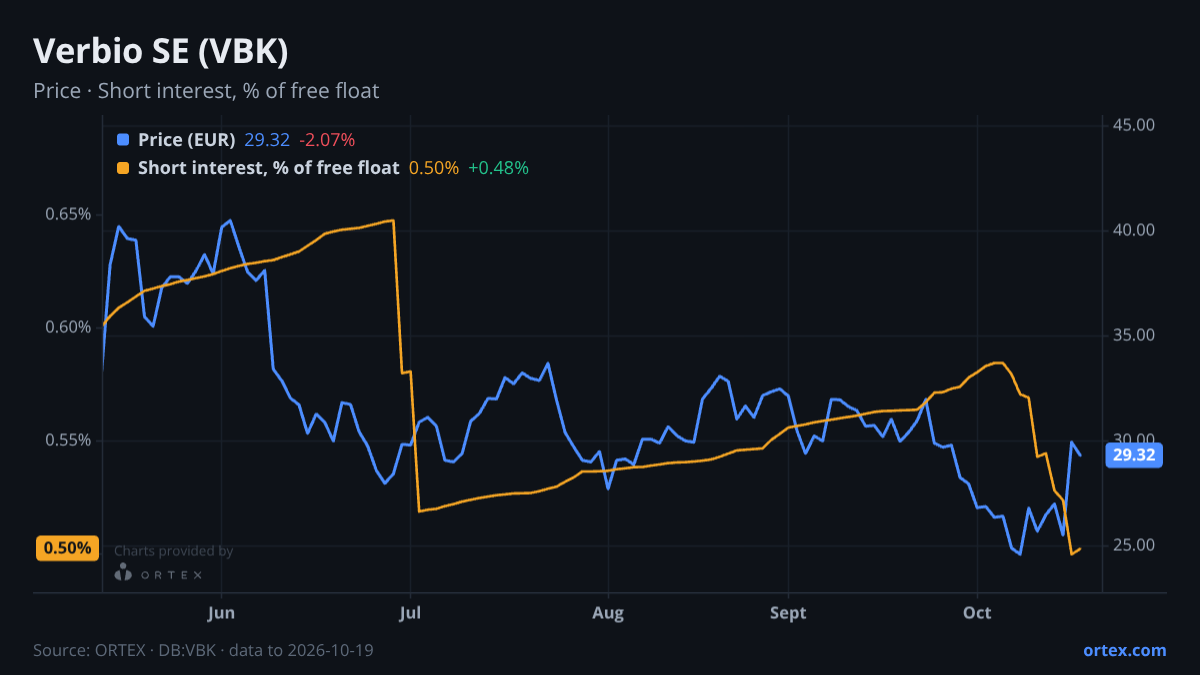The image size is (1200, 675).
Task: Click the 29.32 price value in legend
Action: pos(267,139)
